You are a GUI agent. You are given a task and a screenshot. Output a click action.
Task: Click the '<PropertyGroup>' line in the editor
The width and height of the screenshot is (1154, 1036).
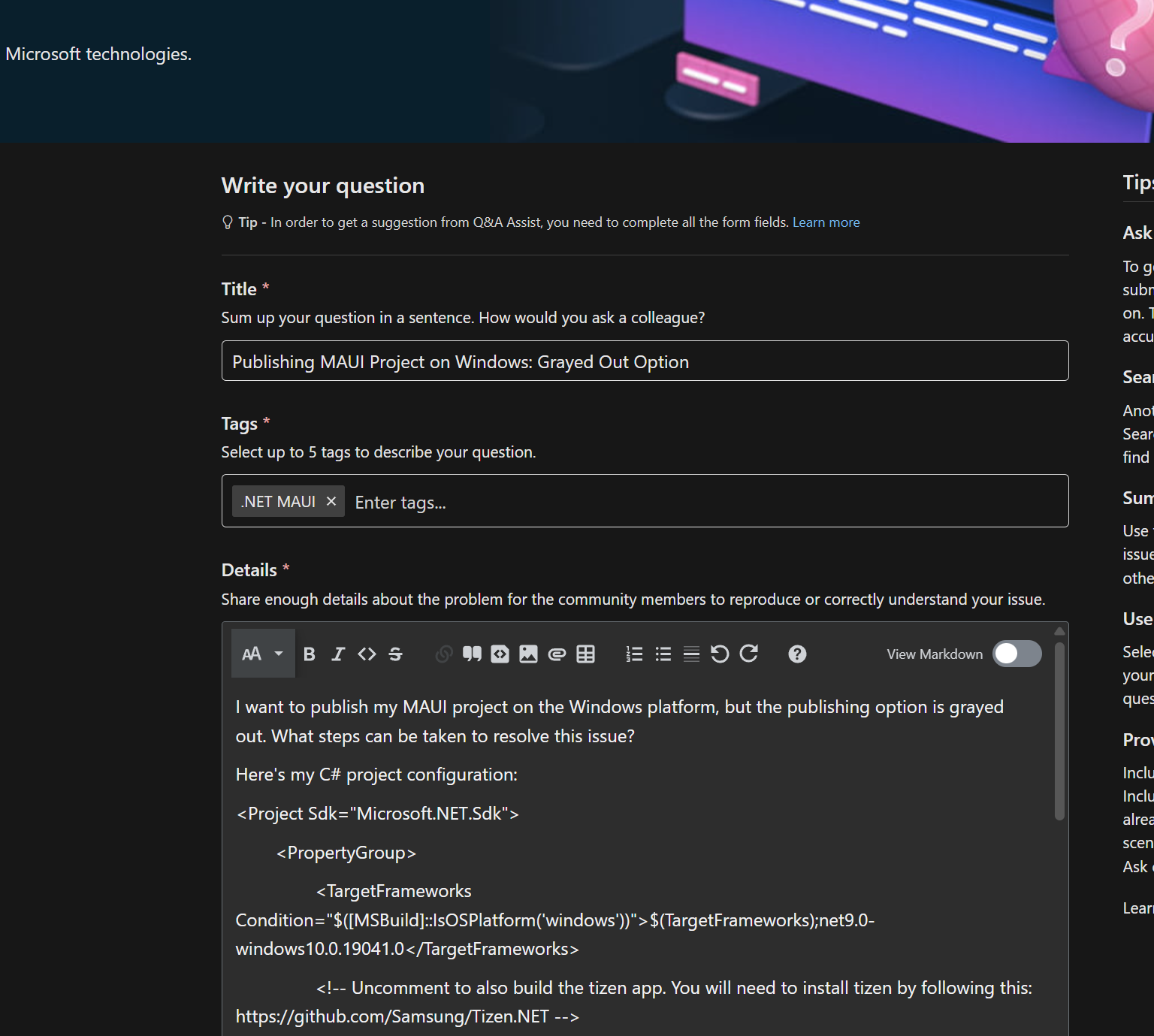[346, 853]
